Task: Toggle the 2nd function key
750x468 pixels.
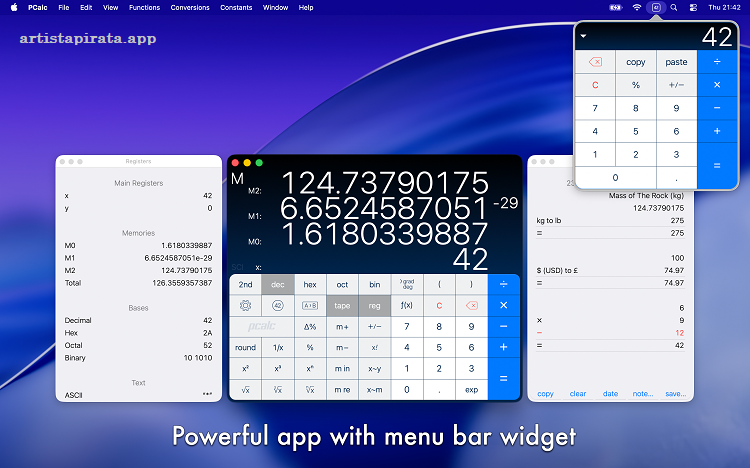Action: (x=245, y=284)
